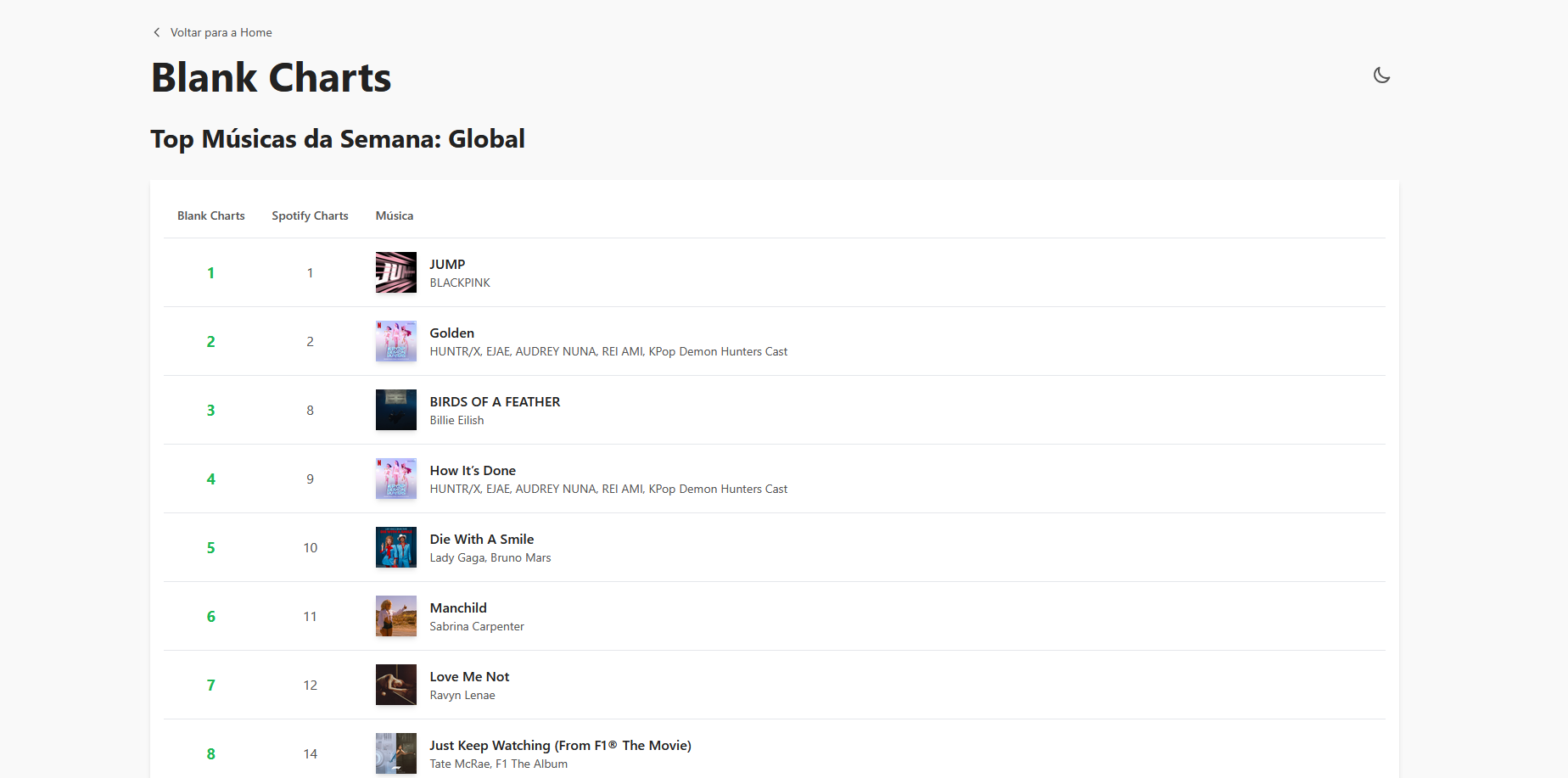Select the song title 'Love Me Not'
The height and width of the screenshot is (778, 1568).
[x=469, y=676]
